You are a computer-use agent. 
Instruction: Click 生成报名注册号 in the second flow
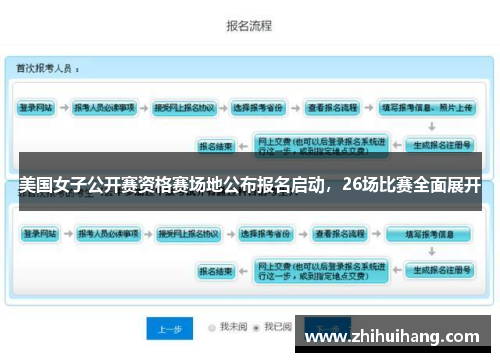(440, 270)
